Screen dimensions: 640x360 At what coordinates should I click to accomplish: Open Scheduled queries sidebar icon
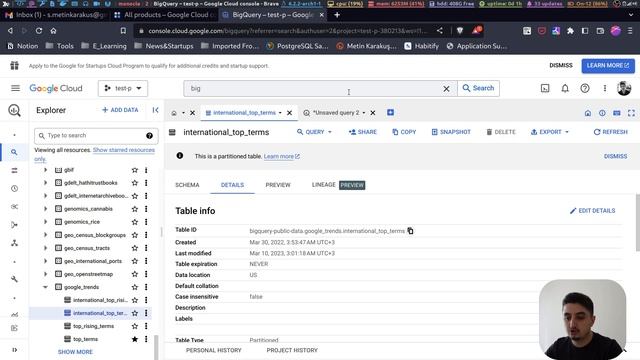14,189
